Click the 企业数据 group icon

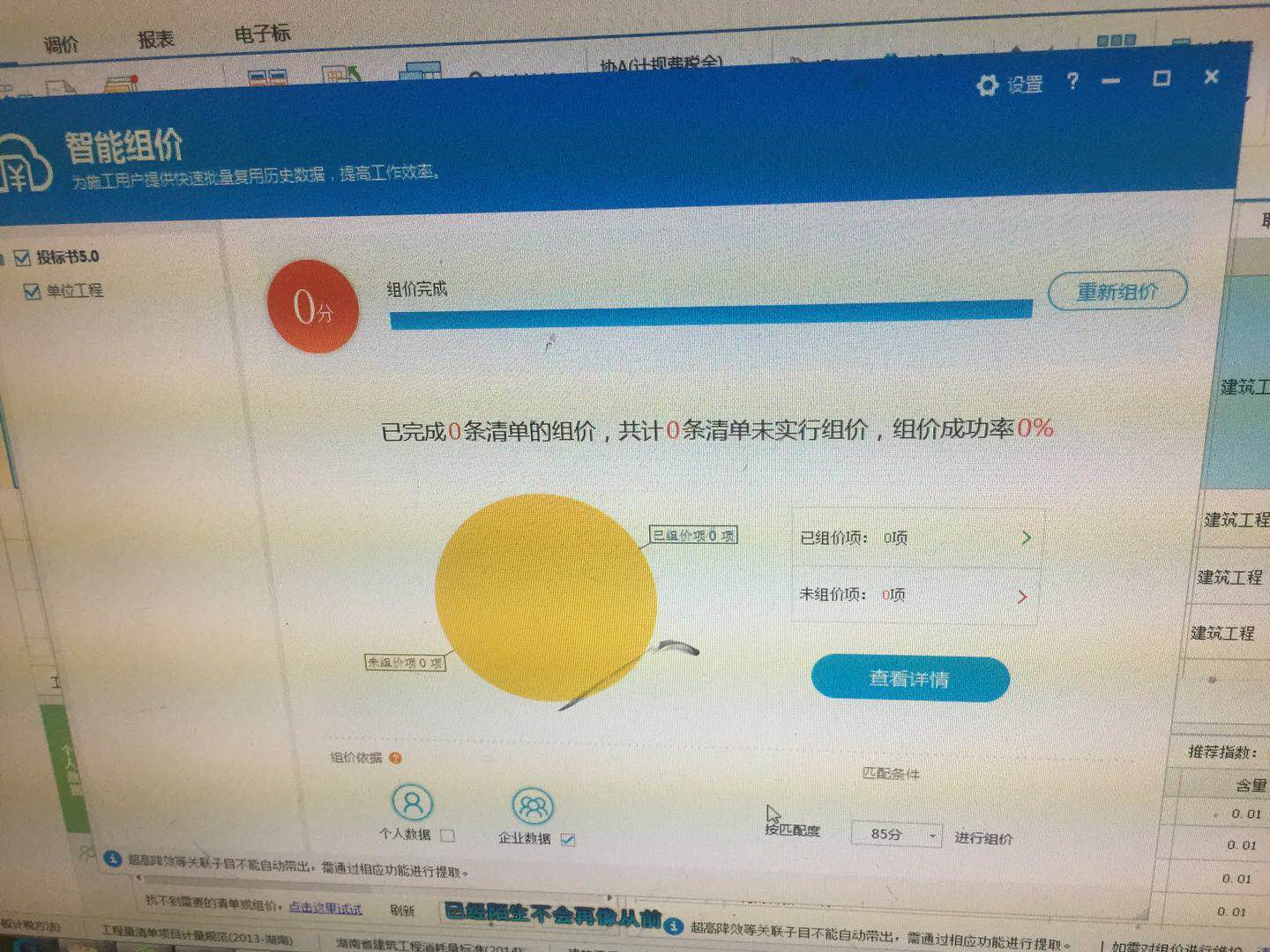pos(533,806)
